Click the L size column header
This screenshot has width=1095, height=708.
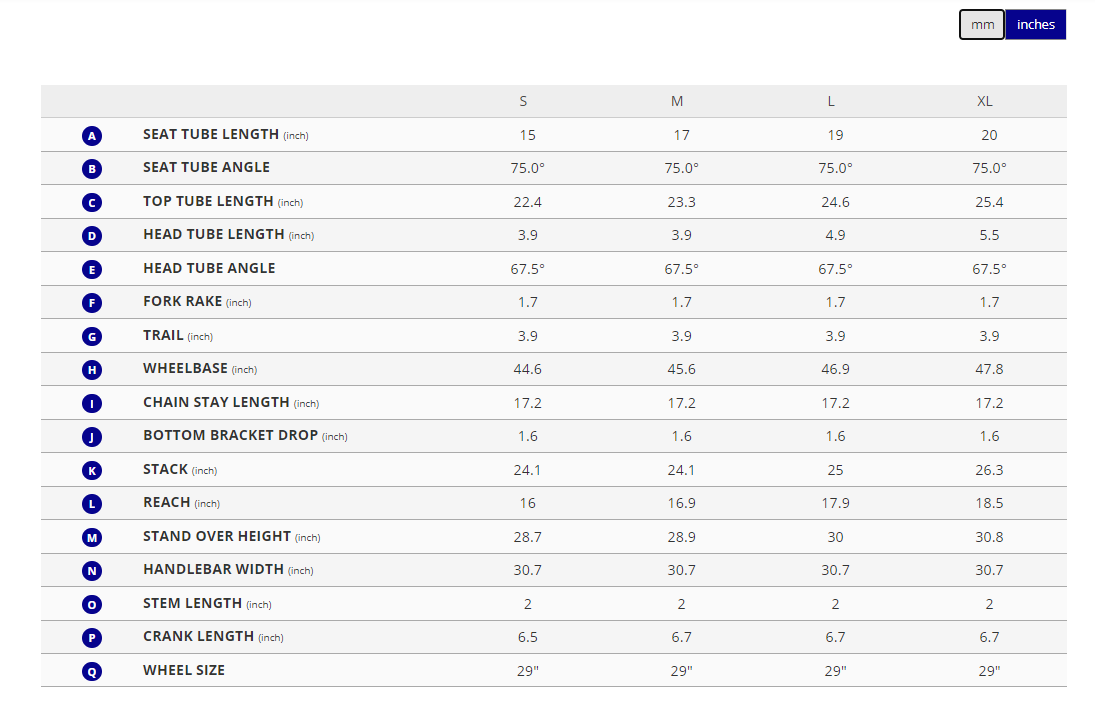coord(831,102)
